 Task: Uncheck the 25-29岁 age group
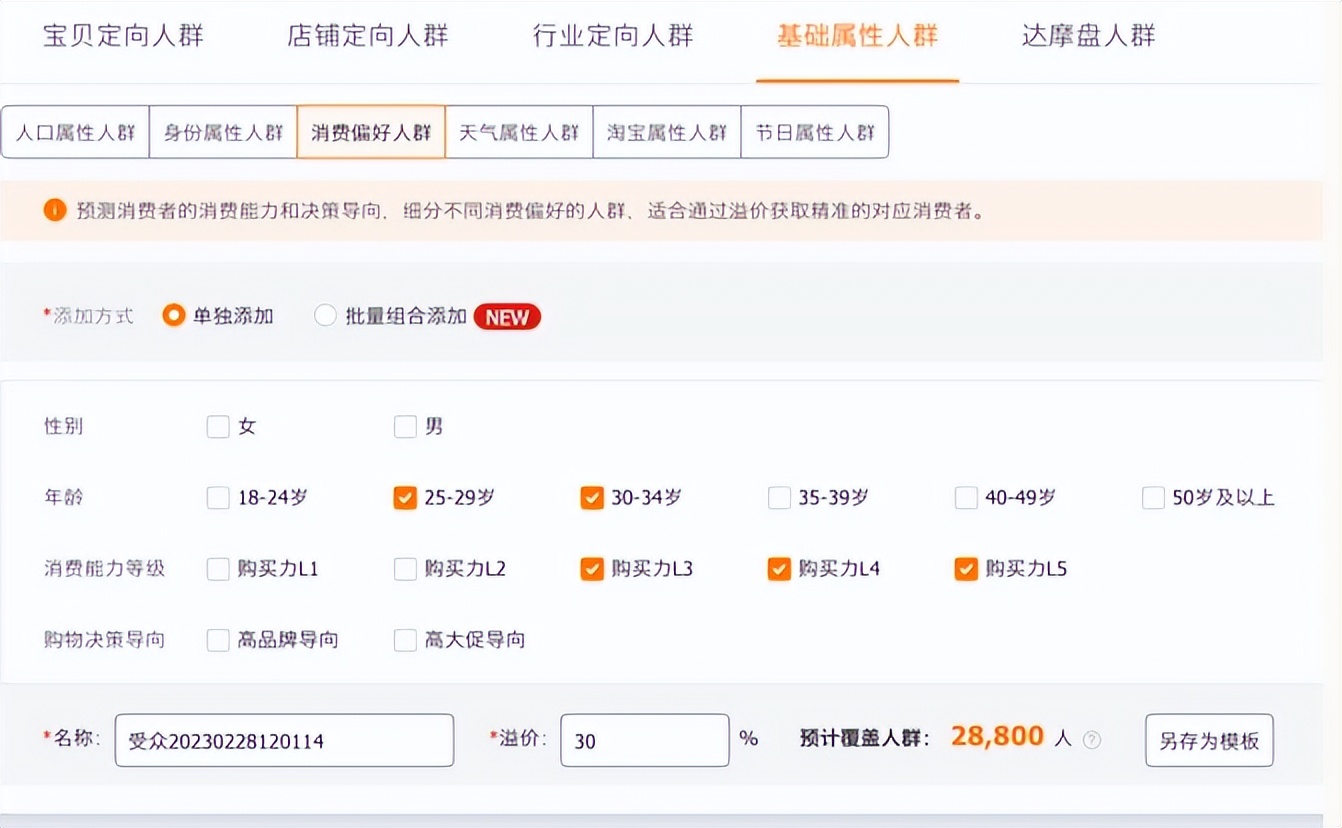pos(405,497)
